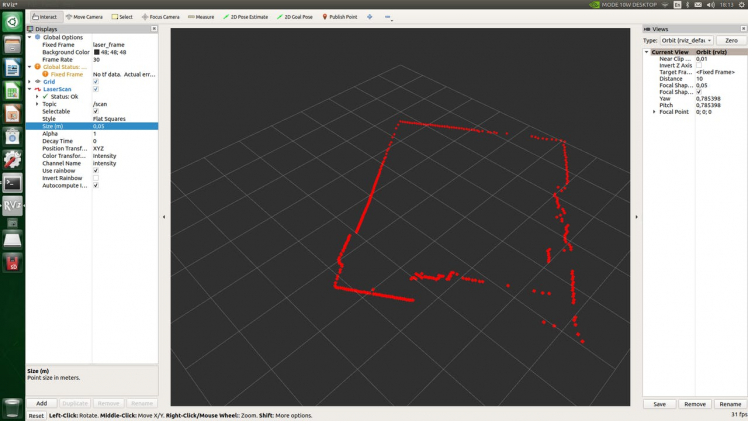Open the Trash in dock
748x421 pixels.
12,408
